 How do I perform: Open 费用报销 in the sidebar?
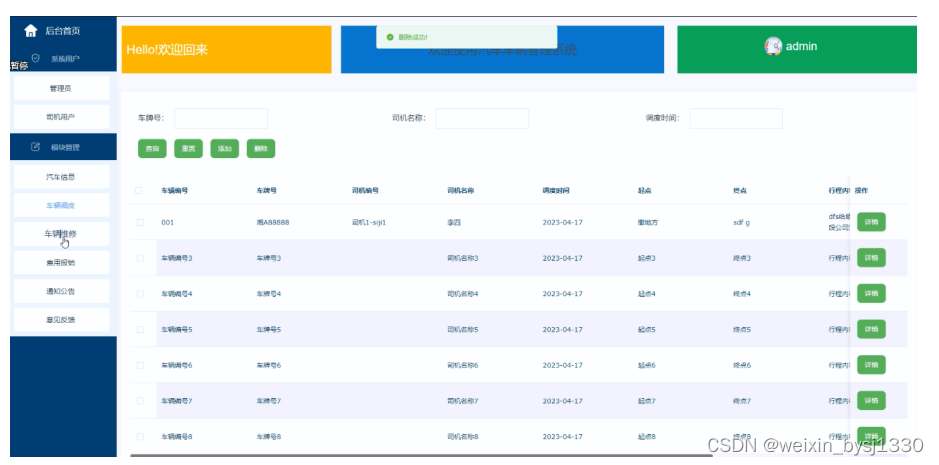point(62,262)
